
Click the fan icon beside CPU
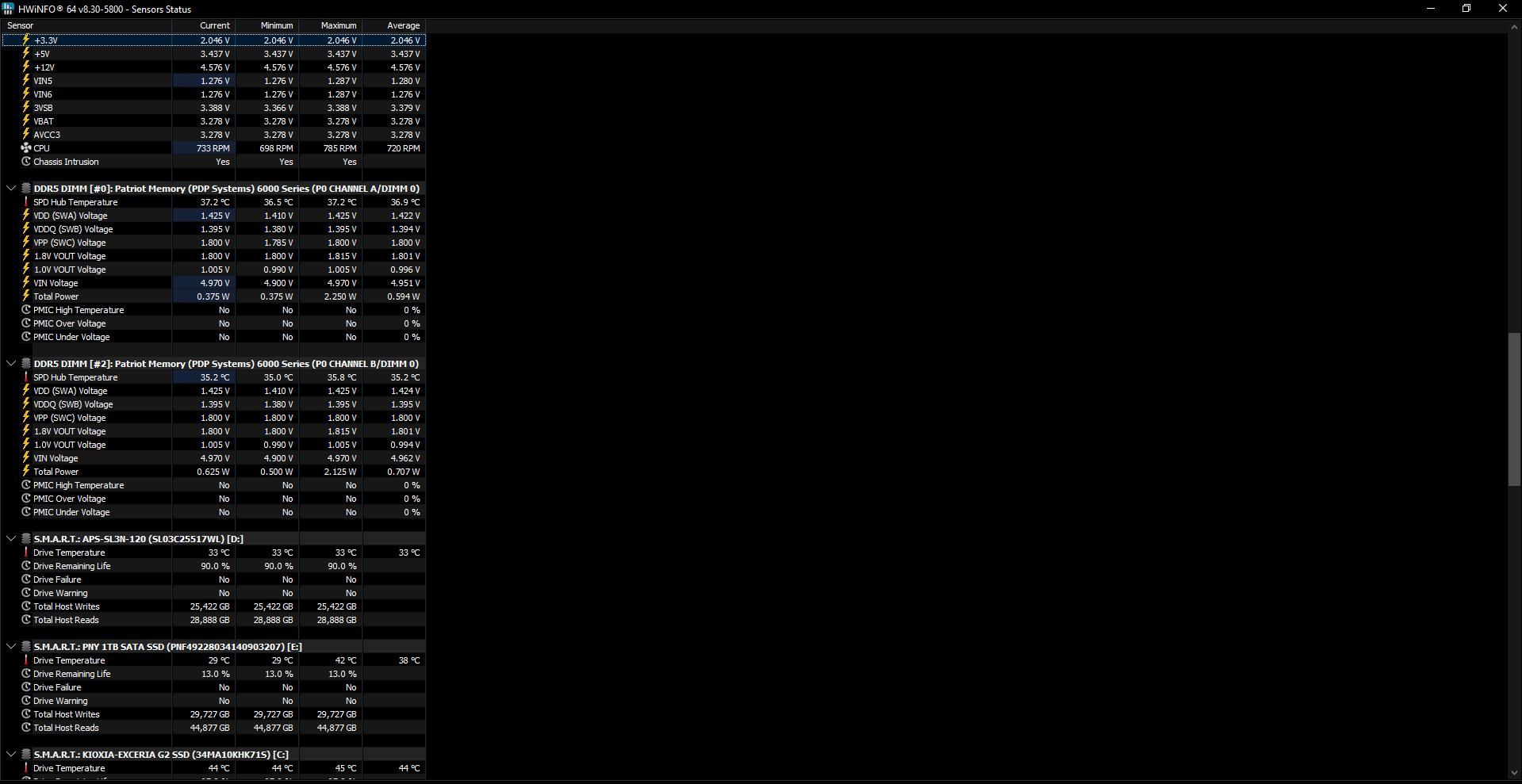pyautogui.click(x=26, y=148)
